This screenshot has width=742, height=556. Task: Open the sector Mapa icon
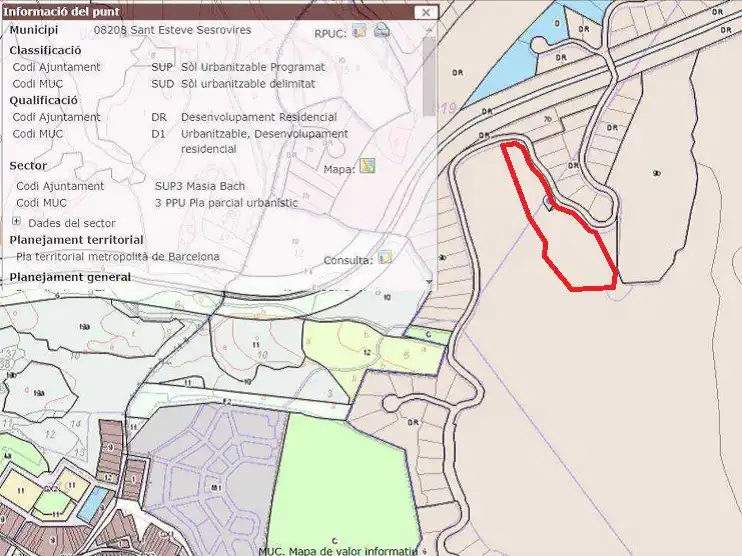tap(367, 166)
